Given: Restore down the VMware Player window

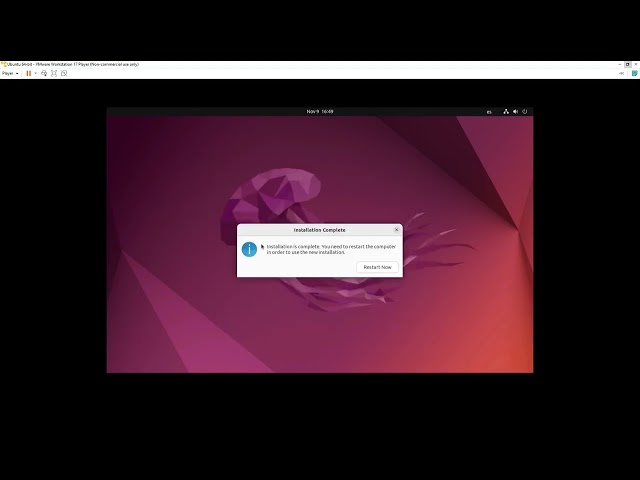Looking at the screenshot, I should coord(628,64).
